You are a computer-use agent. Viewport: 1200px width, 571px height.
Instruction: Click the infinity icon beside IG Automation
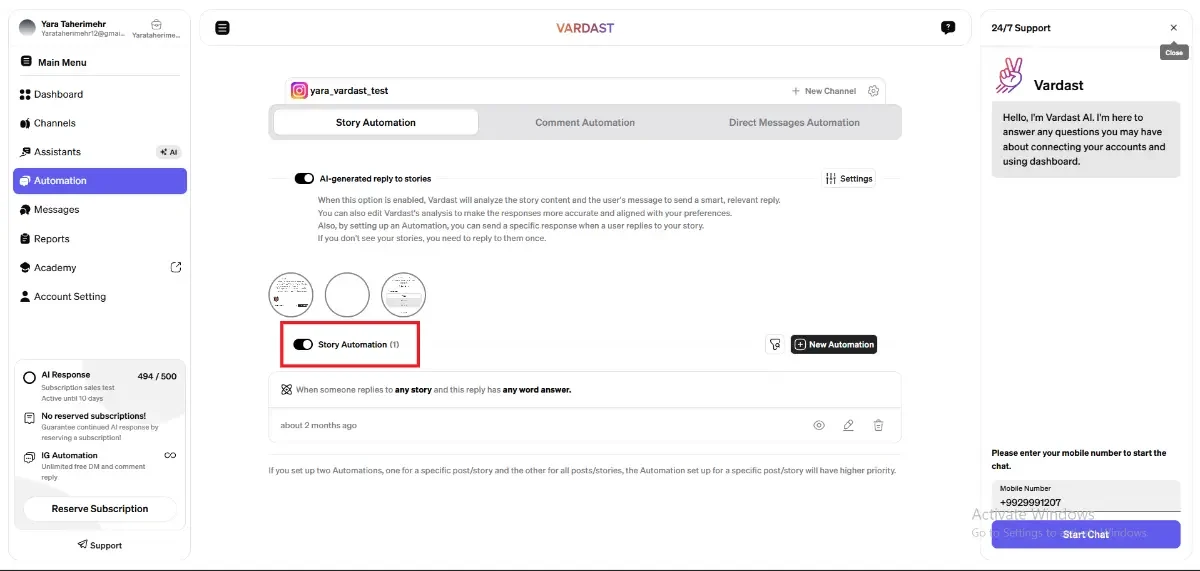click(170, 456)
